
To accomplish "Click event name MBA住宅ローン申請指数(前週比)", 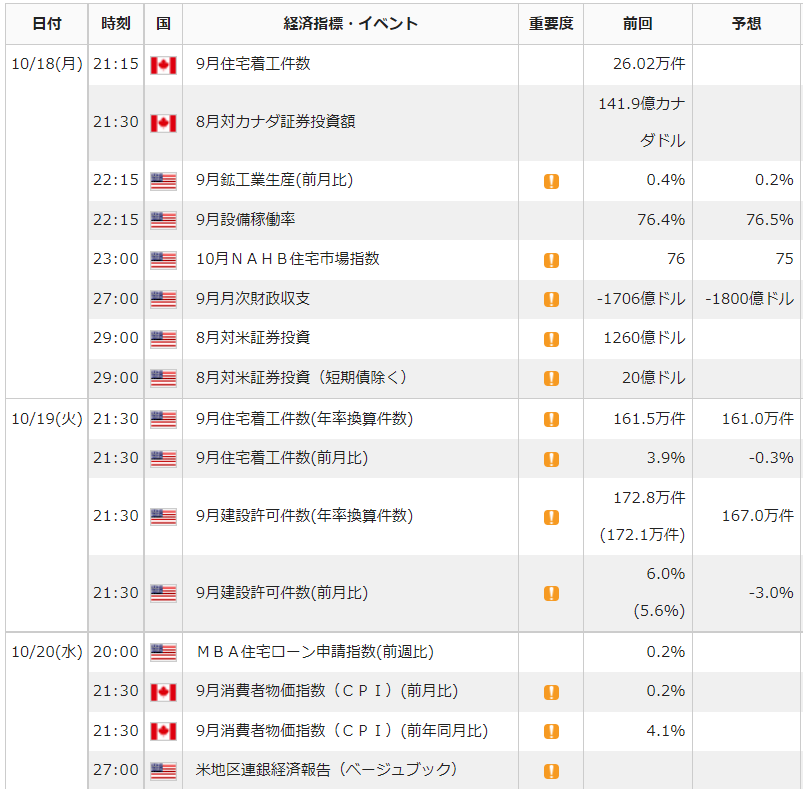I will click(315, 652).
